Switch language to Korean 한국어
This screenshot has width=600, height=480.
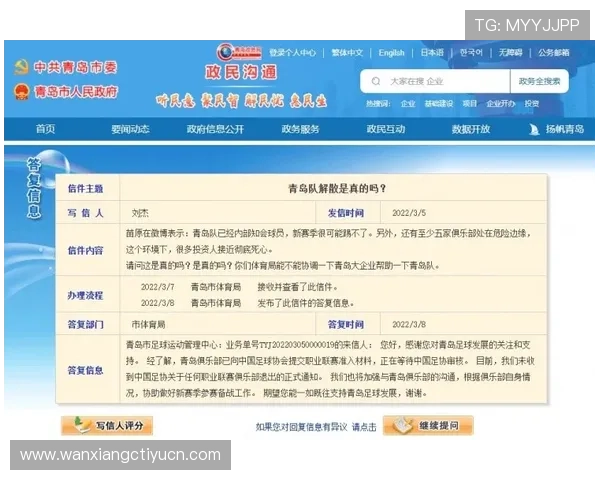[x=471, y=52]
